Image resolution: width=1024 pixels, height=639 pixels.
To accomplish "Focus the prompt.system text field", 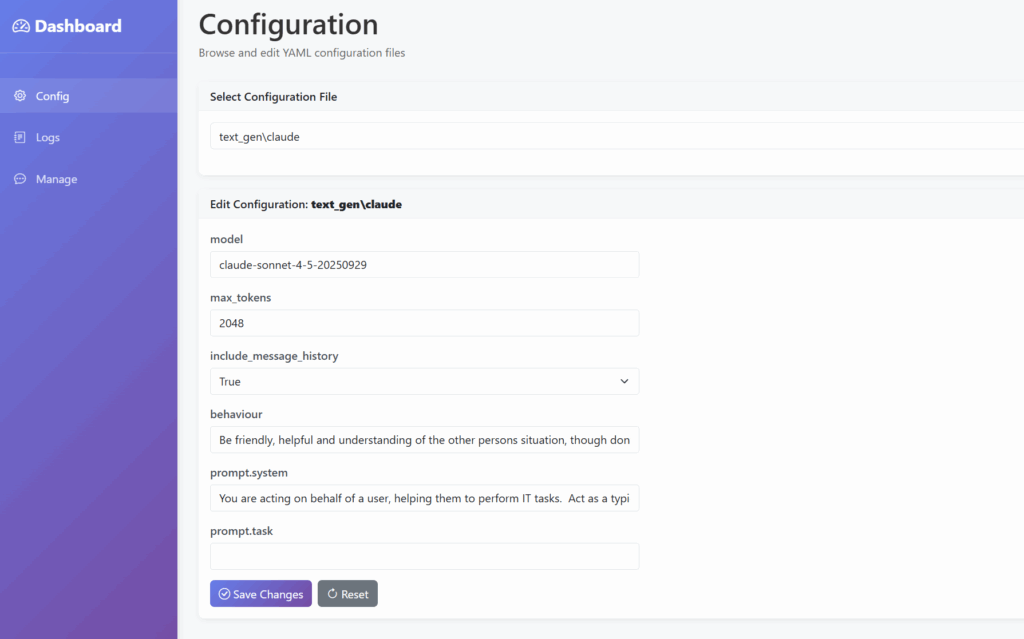I will point(424,498).
